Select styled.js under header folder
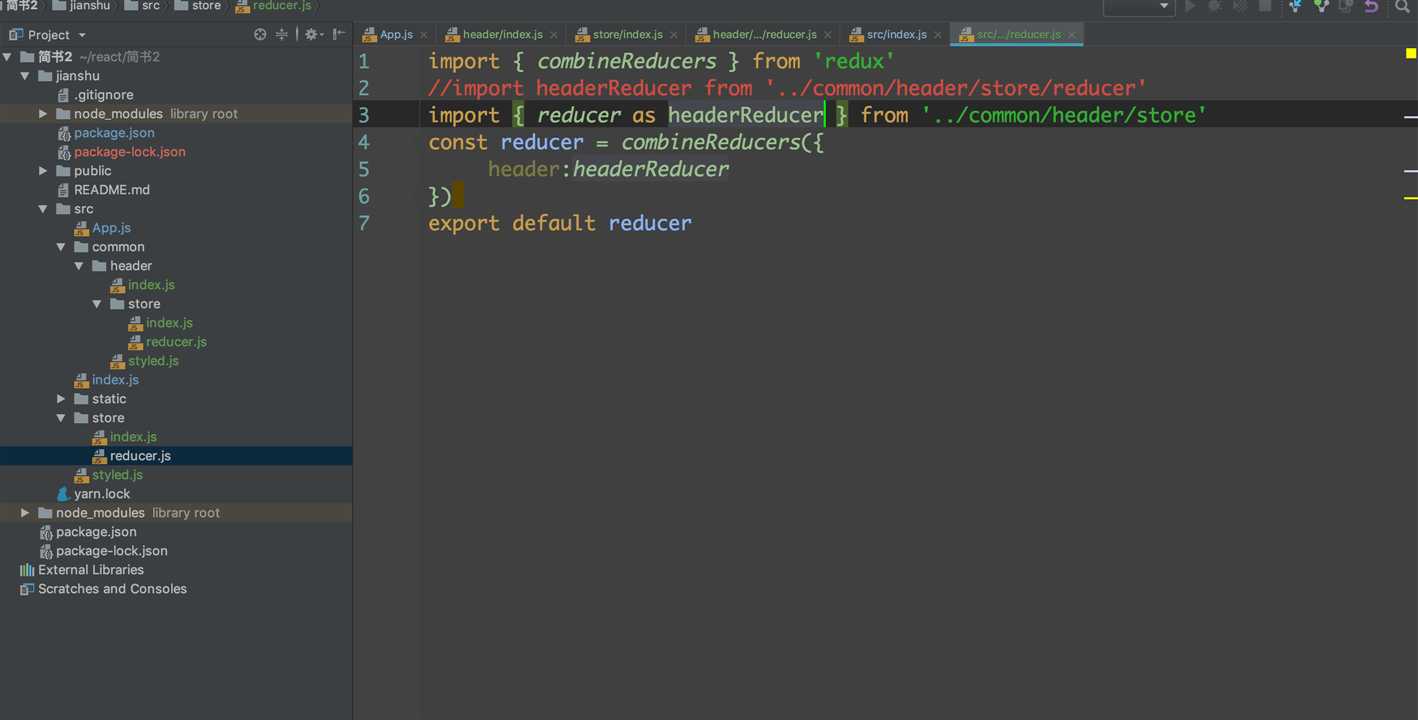This screenshot has height=720, width=1418. coord(153,361)
